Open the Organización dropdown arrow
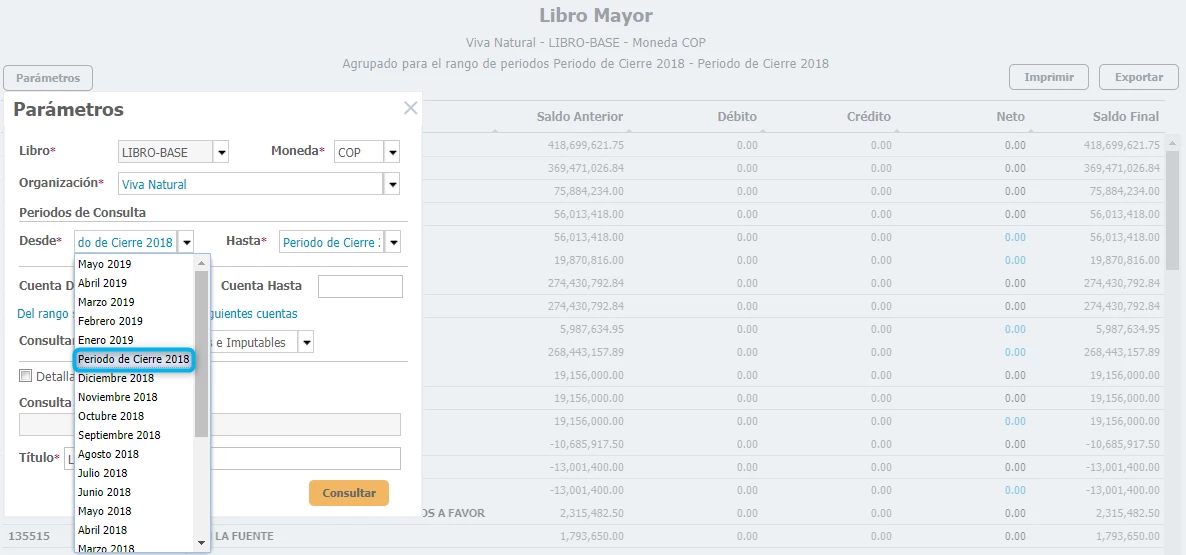 click(x=392, y=184)
